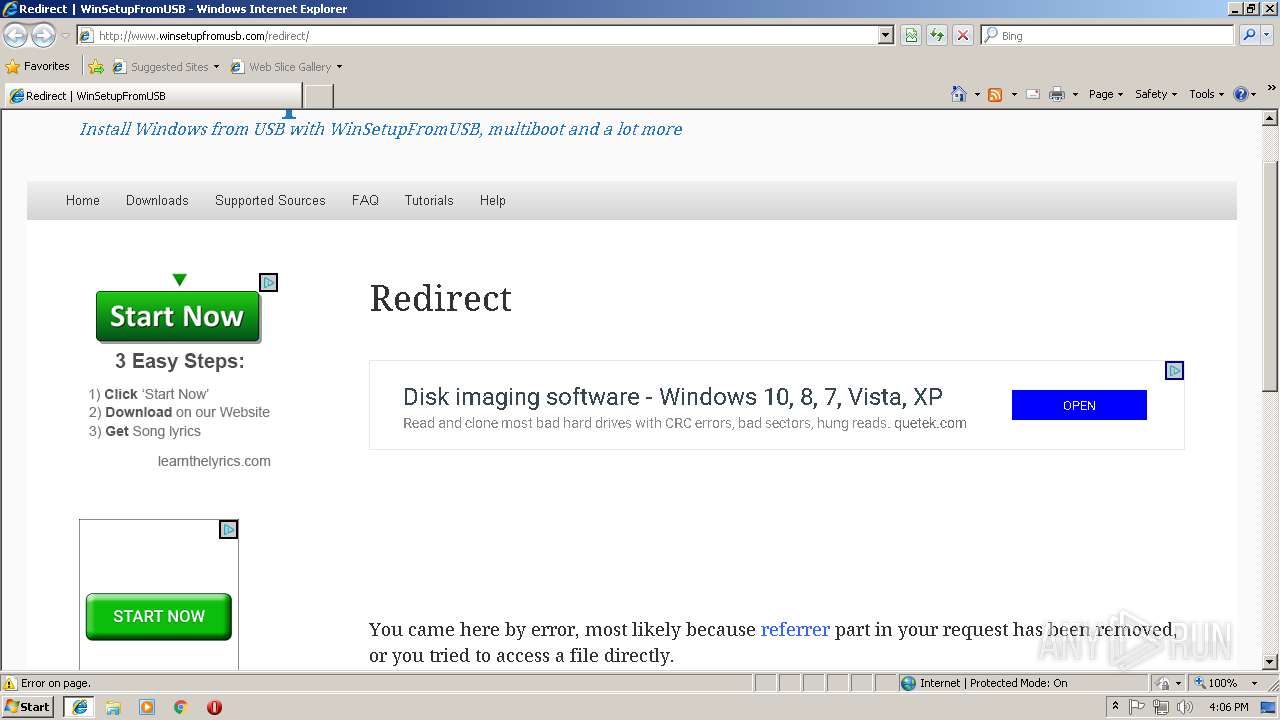Show hidden tray icons arrow
This screenshot has height=720, width=1280.
coord(1116,707)
